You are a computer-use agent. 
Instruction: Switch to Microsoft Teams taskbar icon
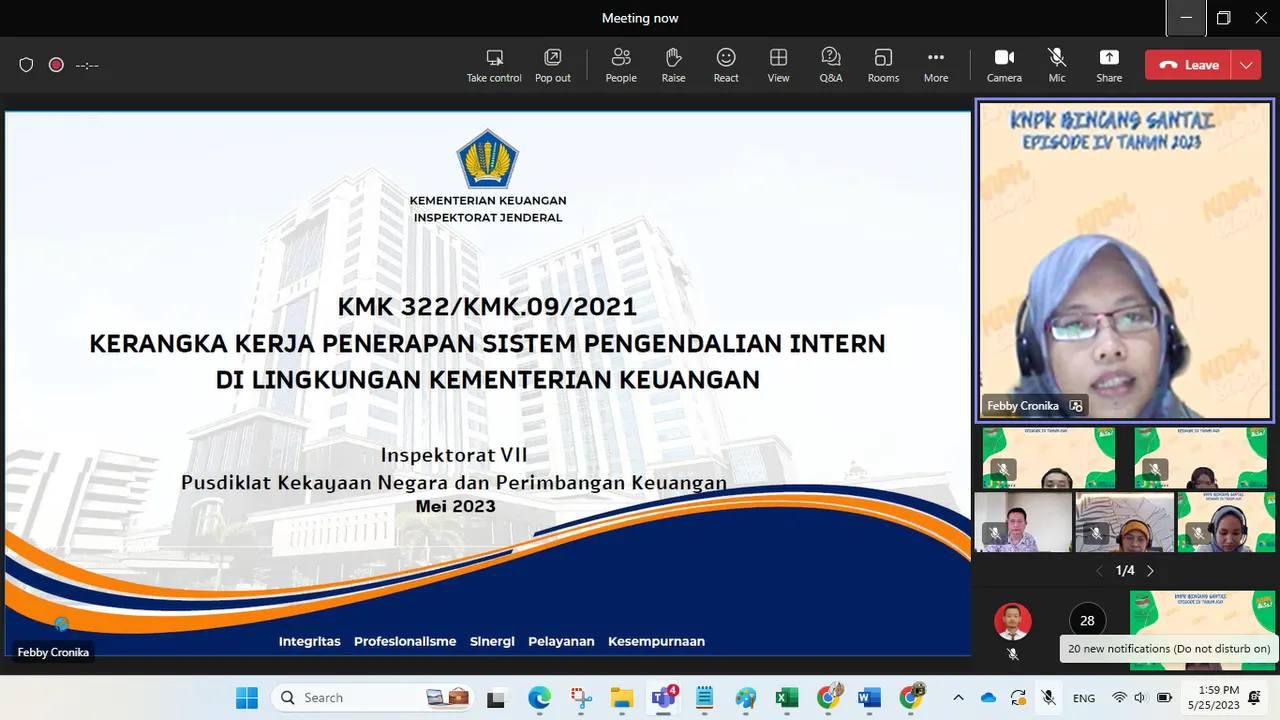(x=663, y=698)
